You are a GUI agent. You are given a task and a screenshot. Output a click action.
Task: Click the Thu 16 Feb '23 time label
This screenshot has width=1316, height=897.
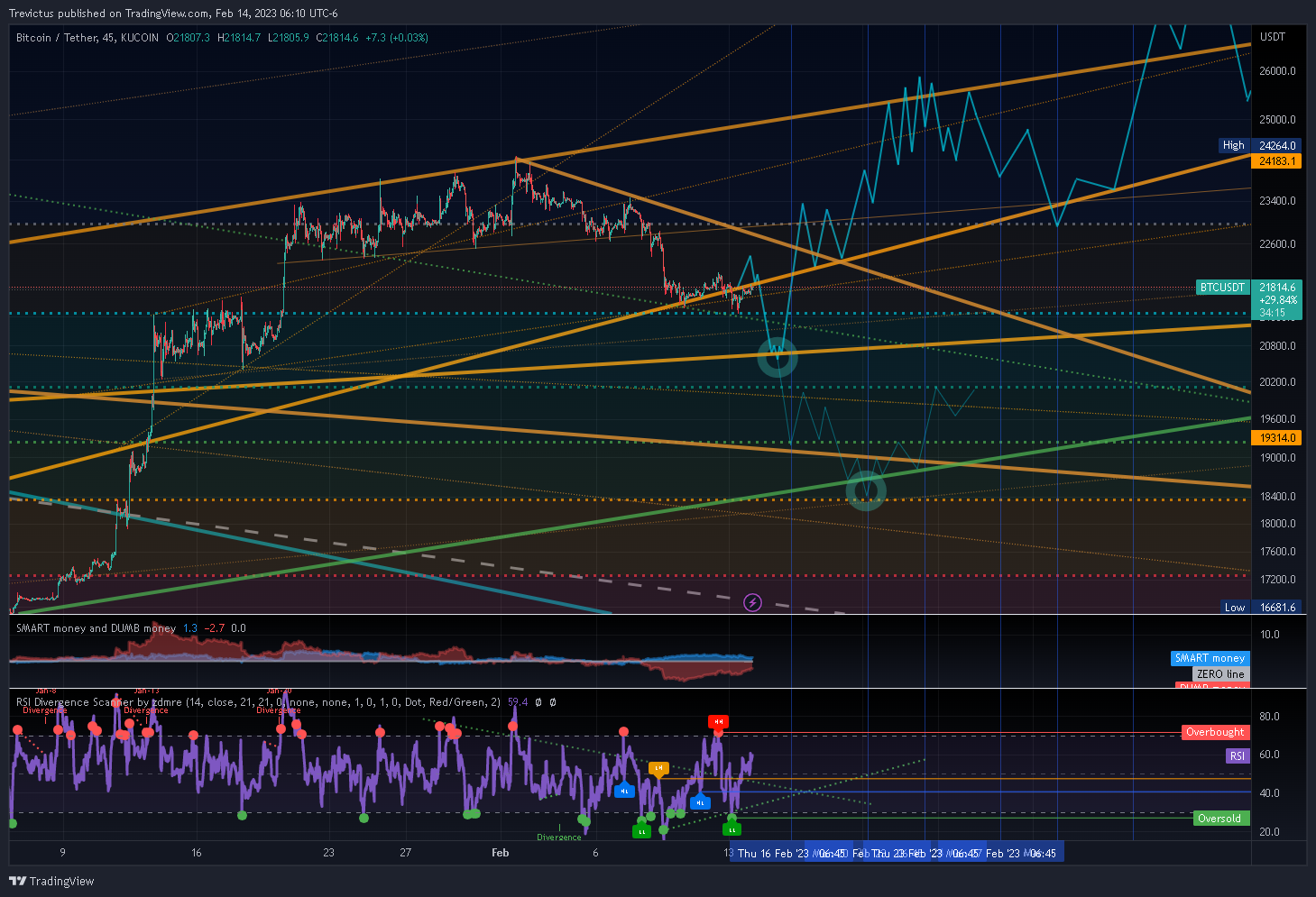pyautogui.click(x=773, y=853)
